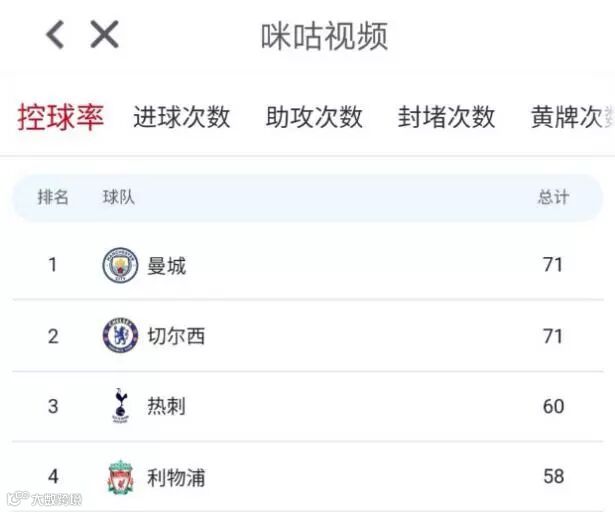This screenshot has width=615, height=512.
Task: Switch to the 进球次数 tab
Action: click(x=182, y=117)
